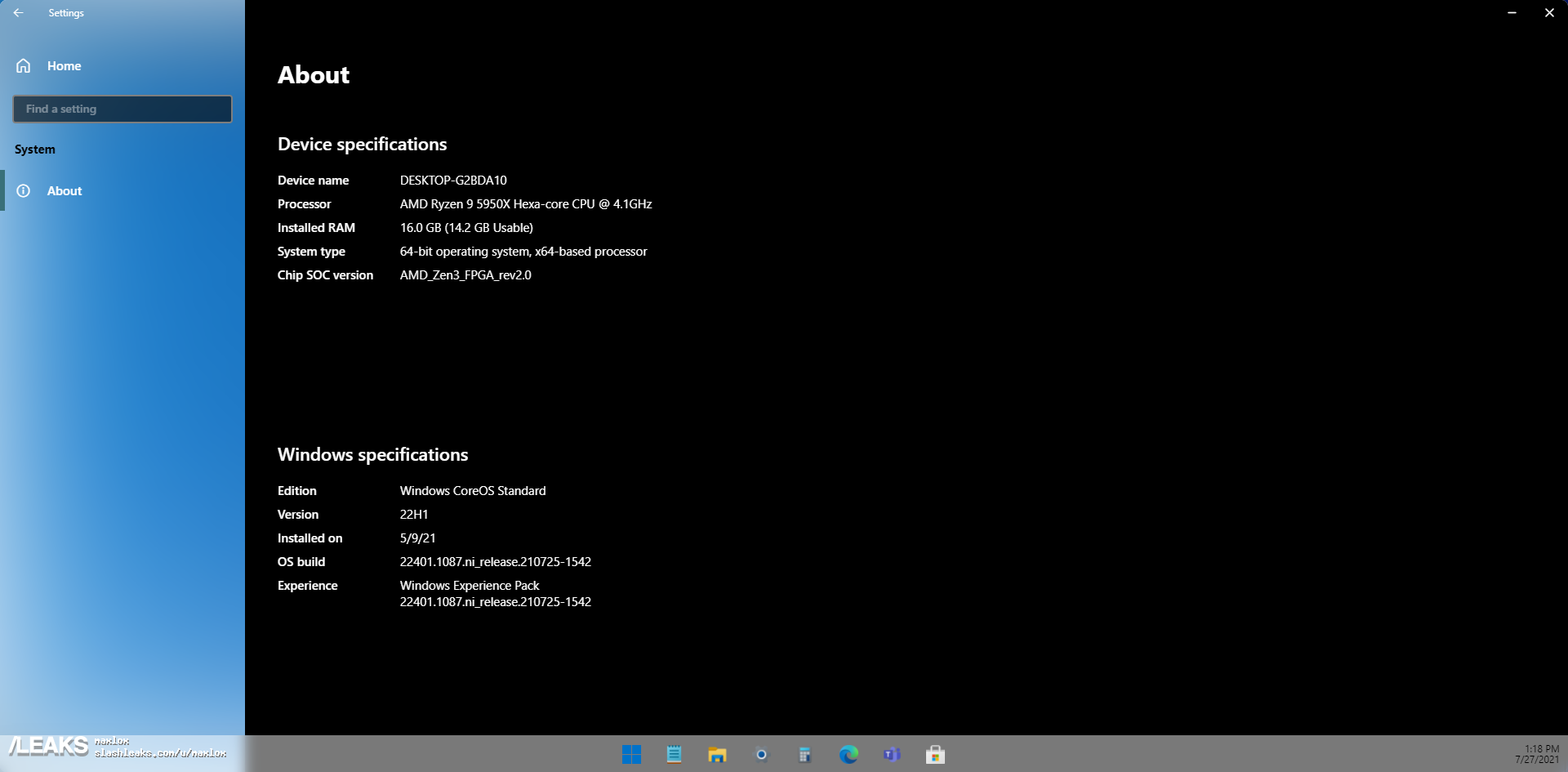
Task: Click the Windows Experience Pack text
Action: 470,586
